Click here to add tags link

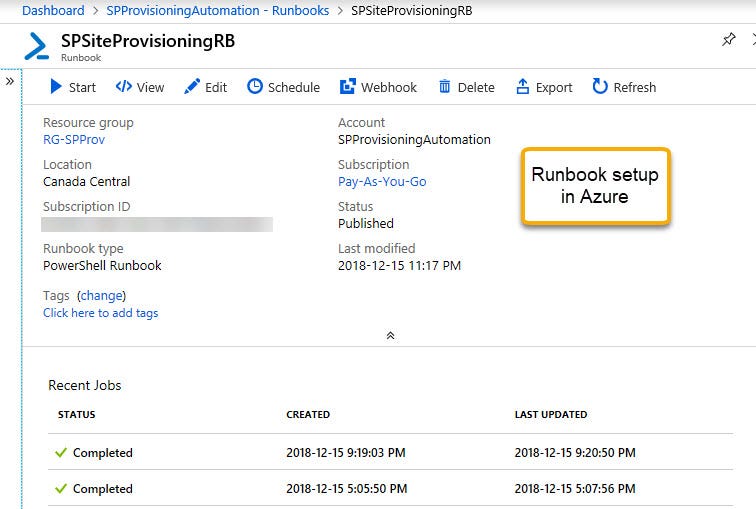coord(100,313)
